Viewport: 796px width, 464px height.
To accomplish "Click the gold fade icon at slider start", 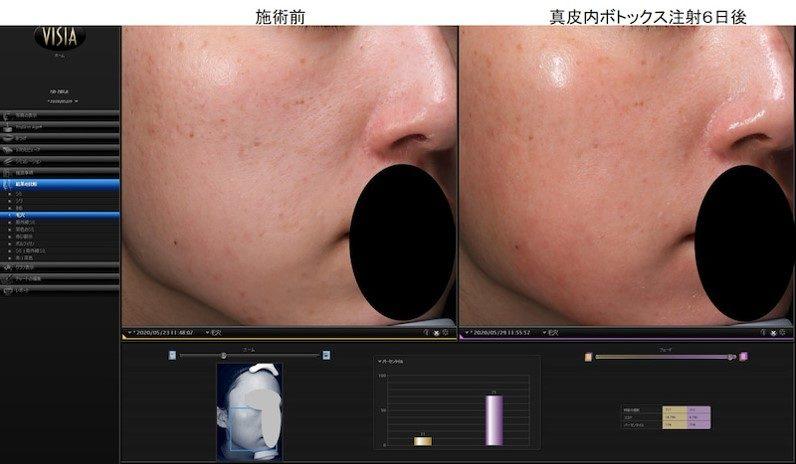I will click(x=588, y=356).
